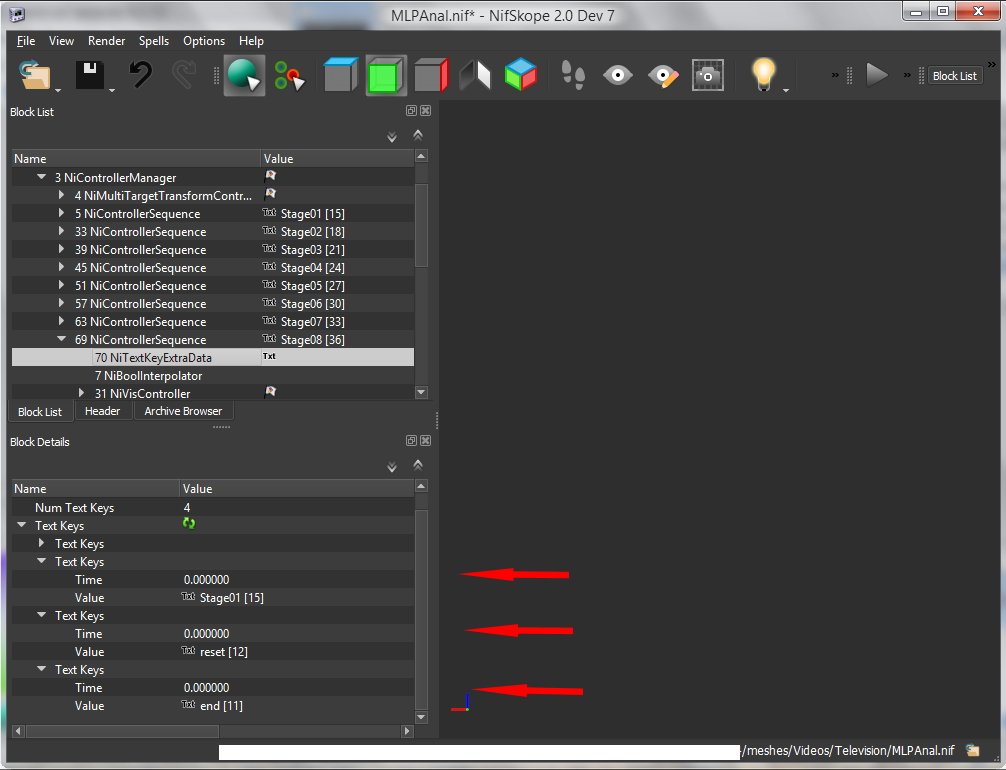Take a screenshot with the camera icon

tap(708, 76)
